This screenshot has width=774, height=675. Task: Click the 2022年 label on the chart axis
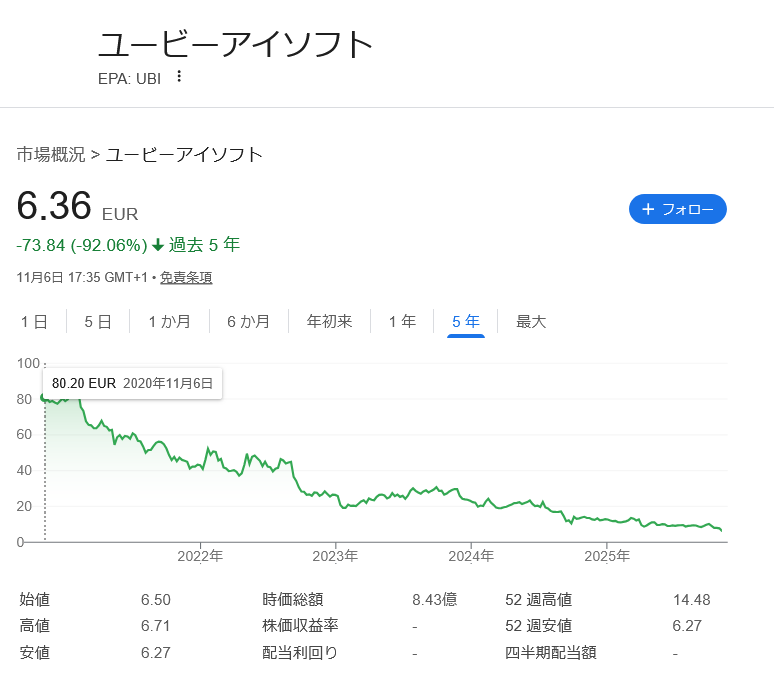point(200,556)
